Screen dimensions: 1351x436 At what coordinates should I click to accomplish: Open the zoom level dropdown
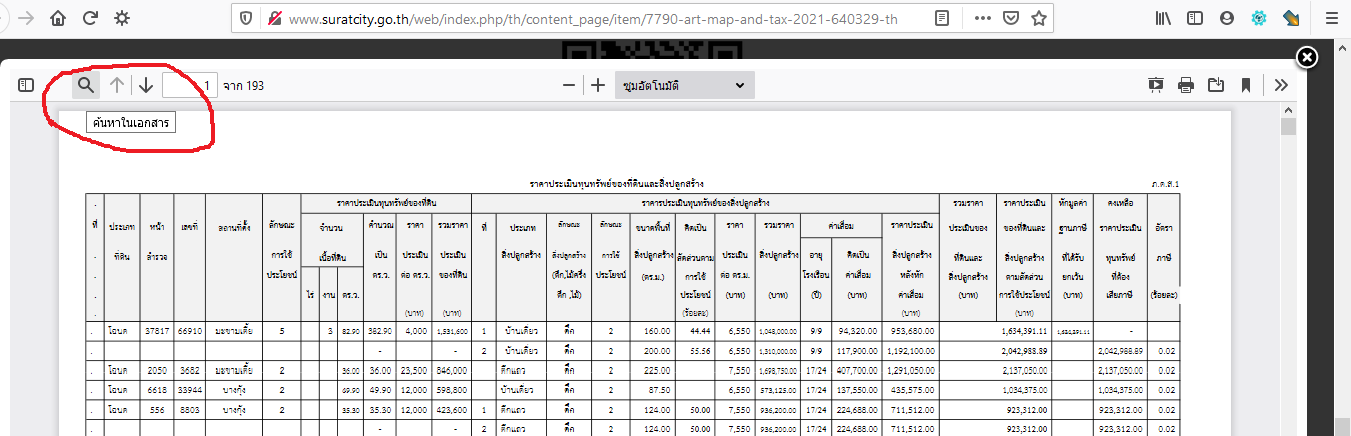pyautogui.click(x=683, y=85)
